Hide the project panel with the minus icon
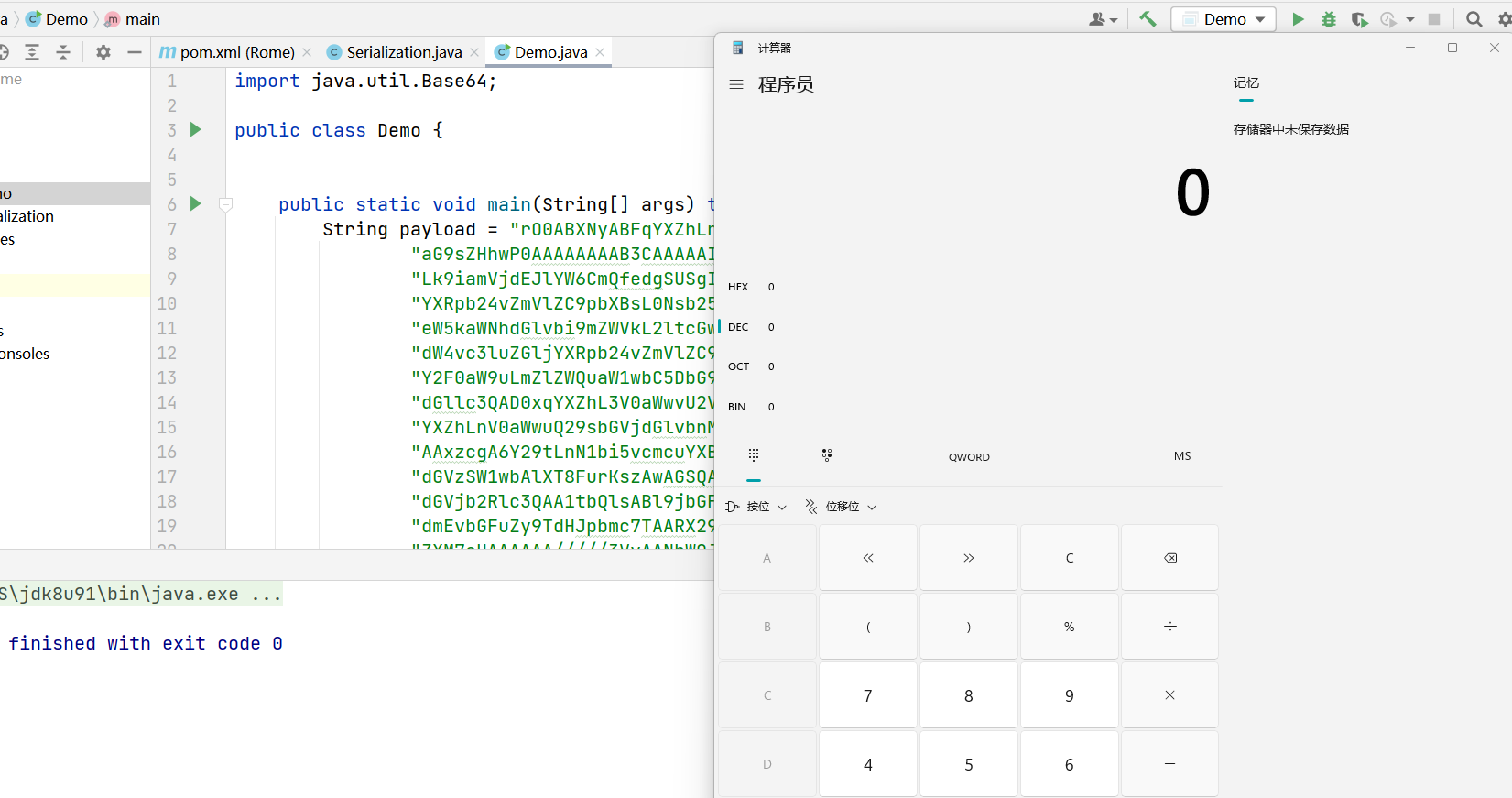The height and width of the screenshot is (798, 1512). click(135, 52)
